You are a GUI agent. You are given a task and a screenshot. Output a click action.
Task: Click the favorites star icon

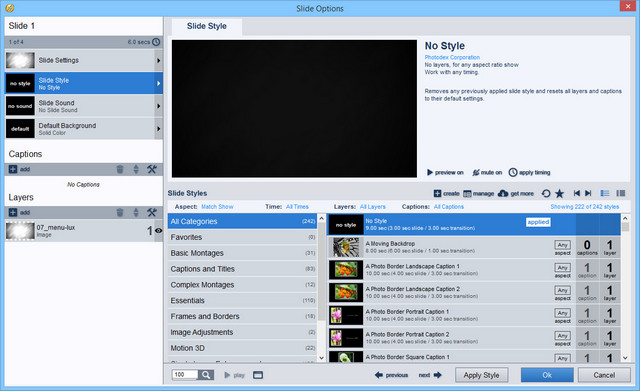click(x=560, y=193)
